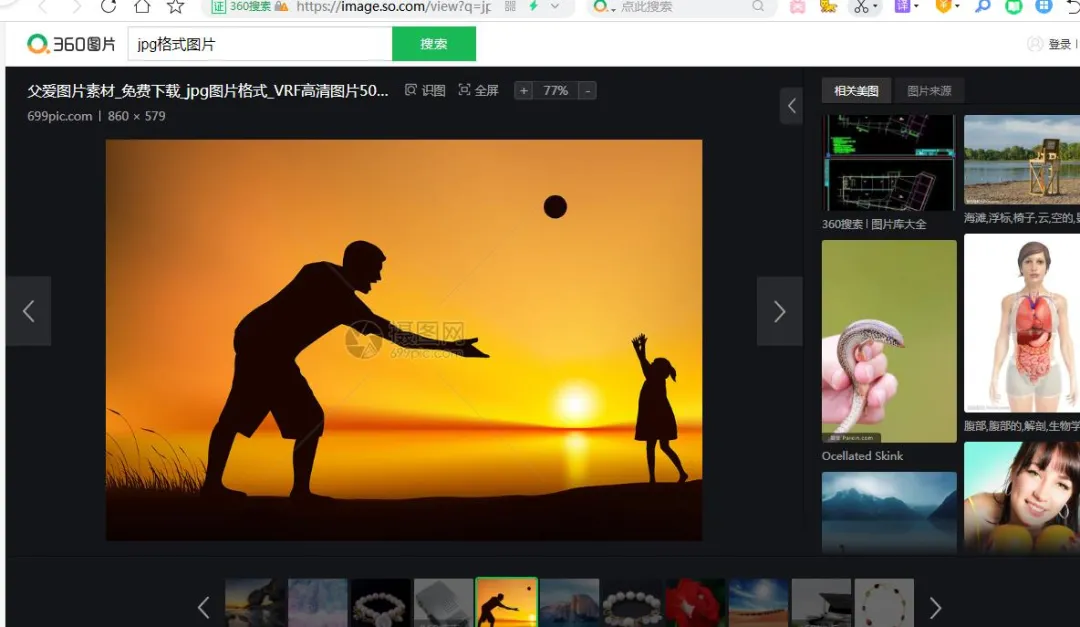Screen dimensions: 1080x627
Task: Zoom out with the minus button
Action: click(588, 91)
